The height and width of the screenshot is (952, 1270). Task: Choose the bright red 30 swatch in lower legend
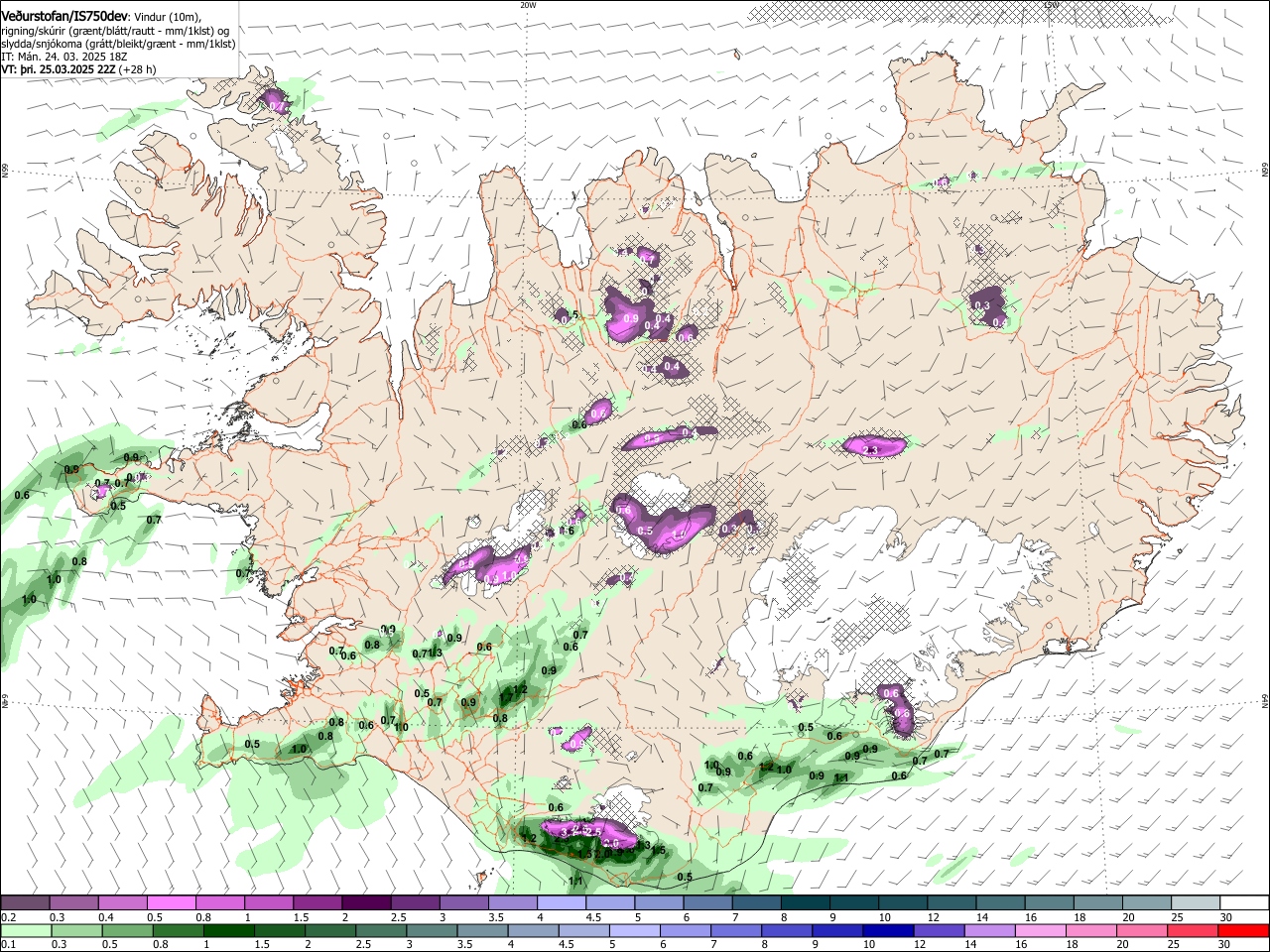point(1244,930)
